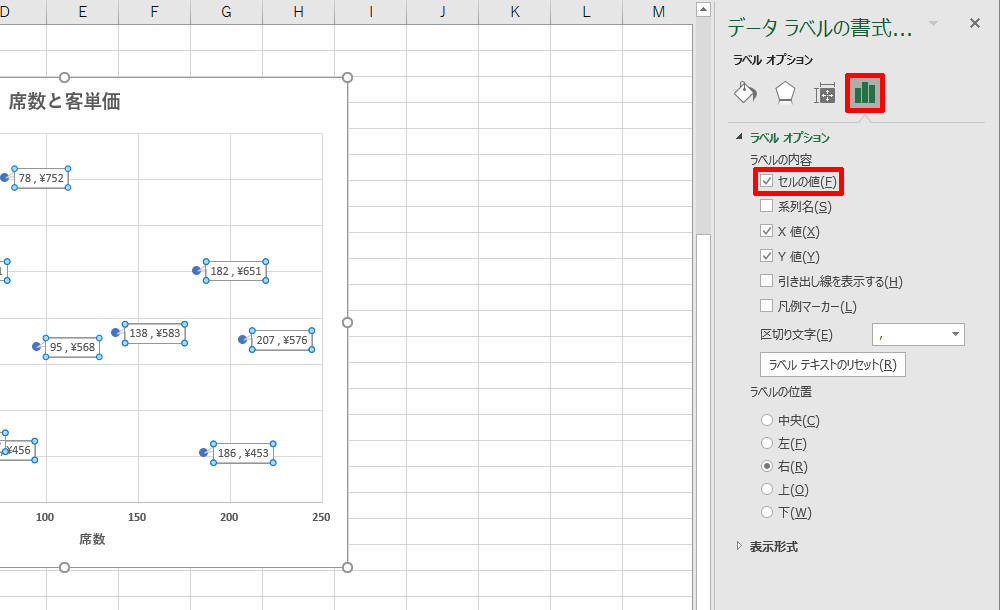Click the chart's top-right corner handle

click(348, 77)
